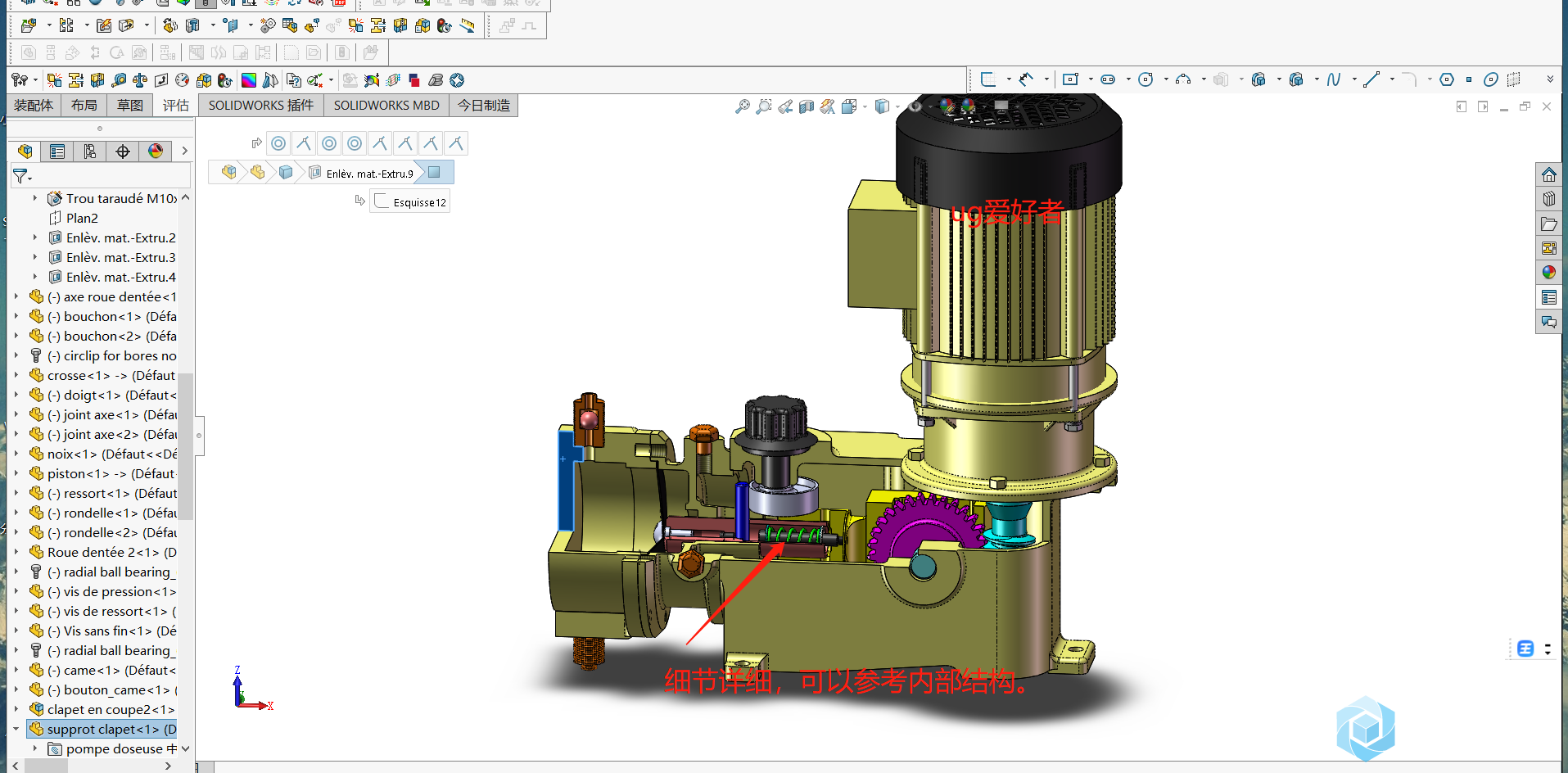The image size is (1568, 773).
Task: Select clapet en coupe2<1> component
Action: pos(102,709)
